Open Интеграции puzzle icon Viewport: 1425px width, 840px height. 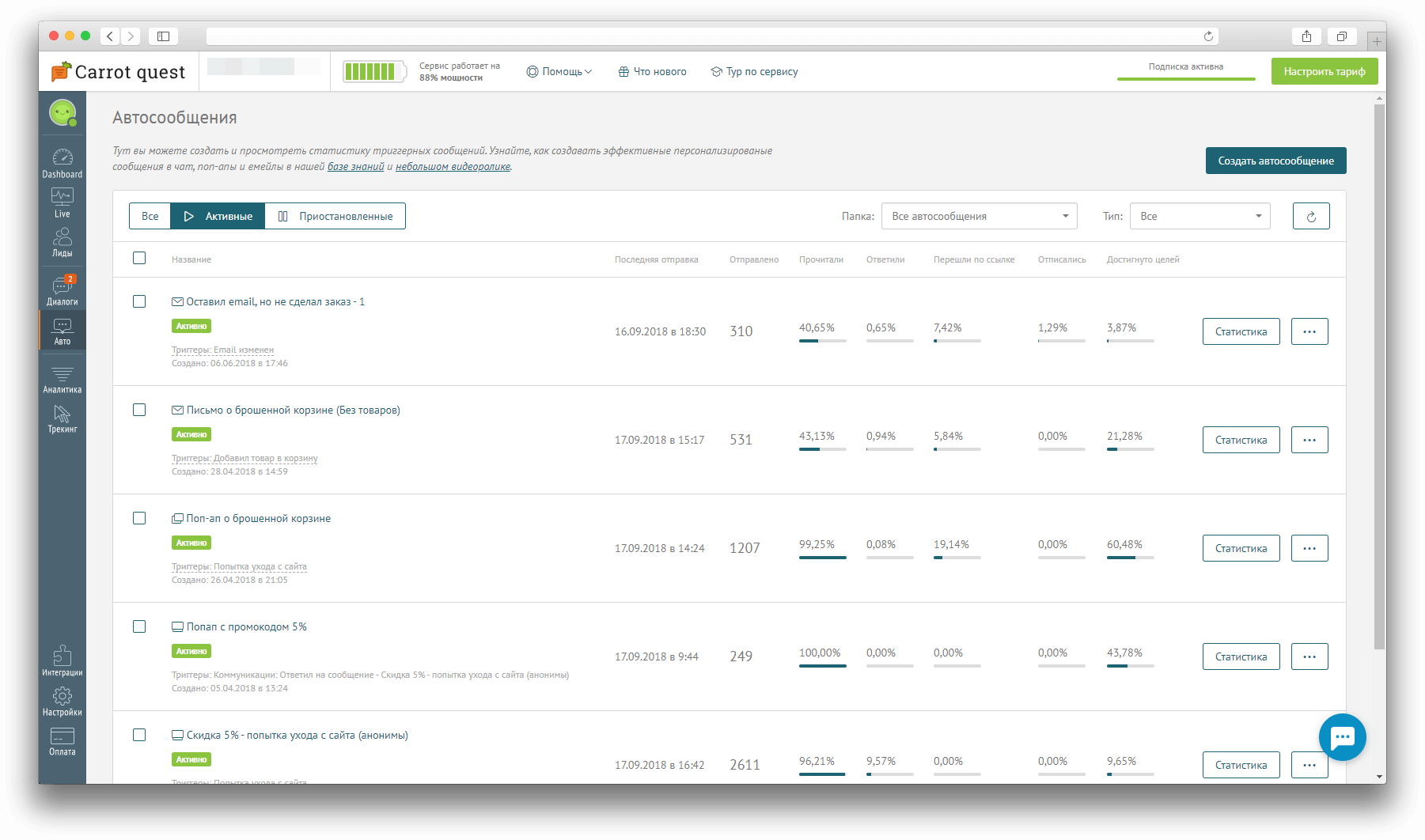(62, 661)
